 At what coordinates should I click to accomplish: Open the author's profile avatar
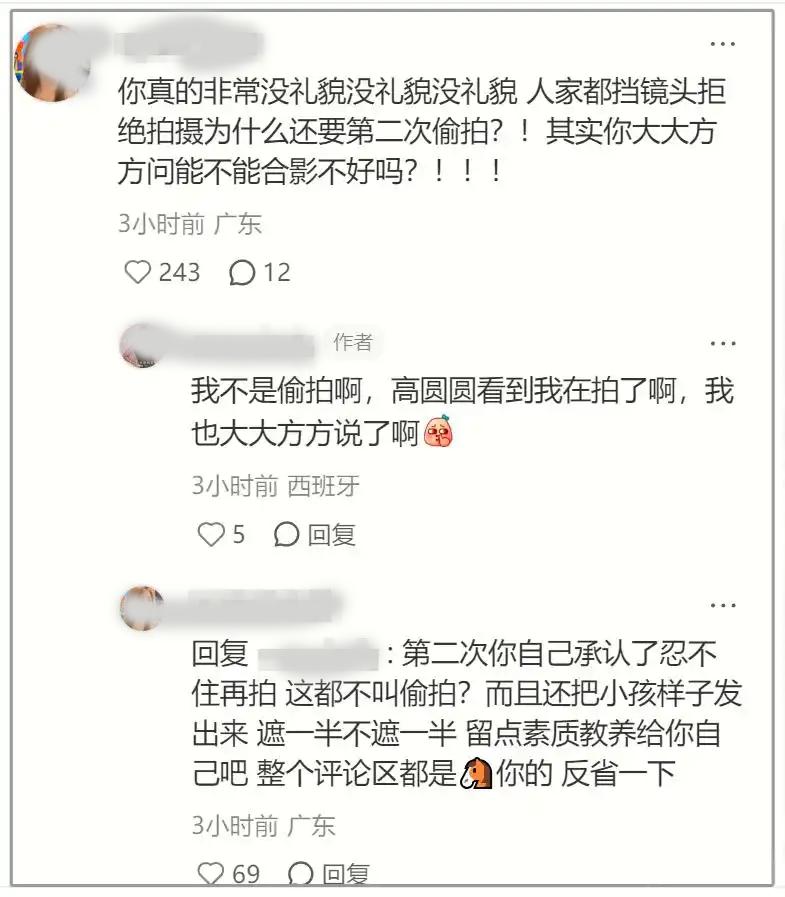(x=141, y=346)
